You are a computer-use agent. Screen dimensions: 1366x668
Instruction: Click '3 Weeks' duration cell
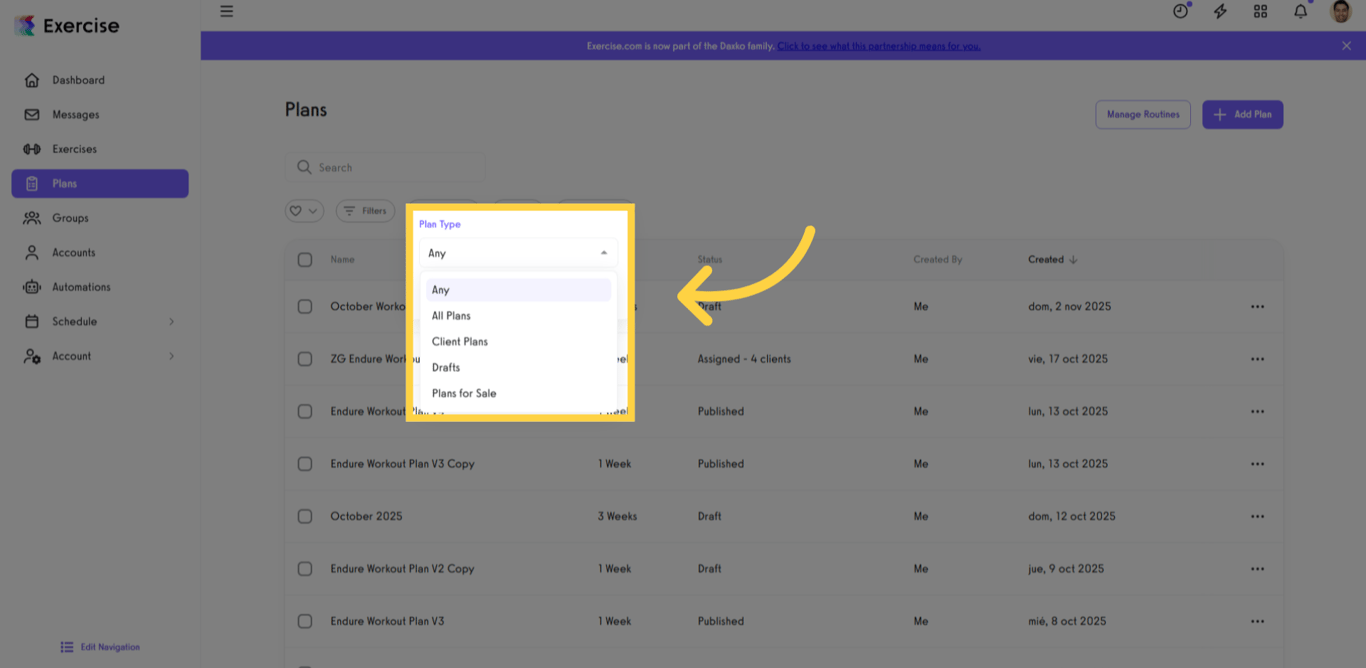click(617, 517)
